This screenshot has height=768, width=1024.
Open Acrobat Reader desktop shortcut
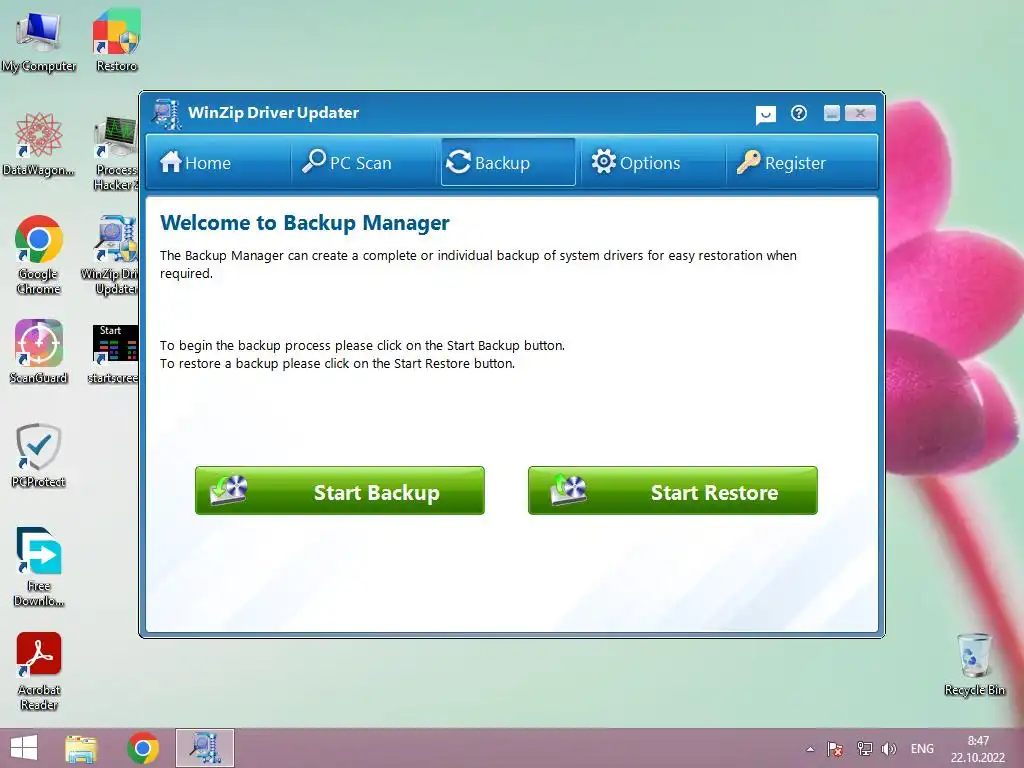click(39, 671)
